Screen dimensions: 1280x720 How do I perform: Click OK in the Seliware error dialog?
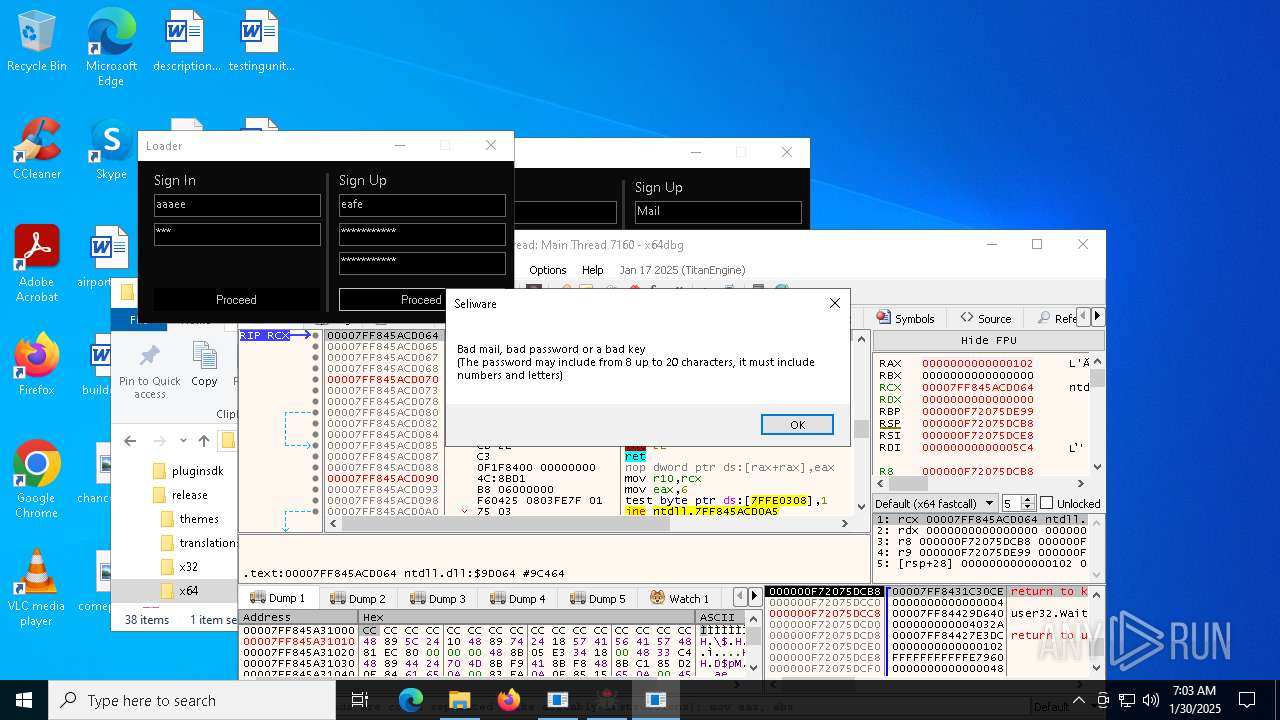pos(797,425)
